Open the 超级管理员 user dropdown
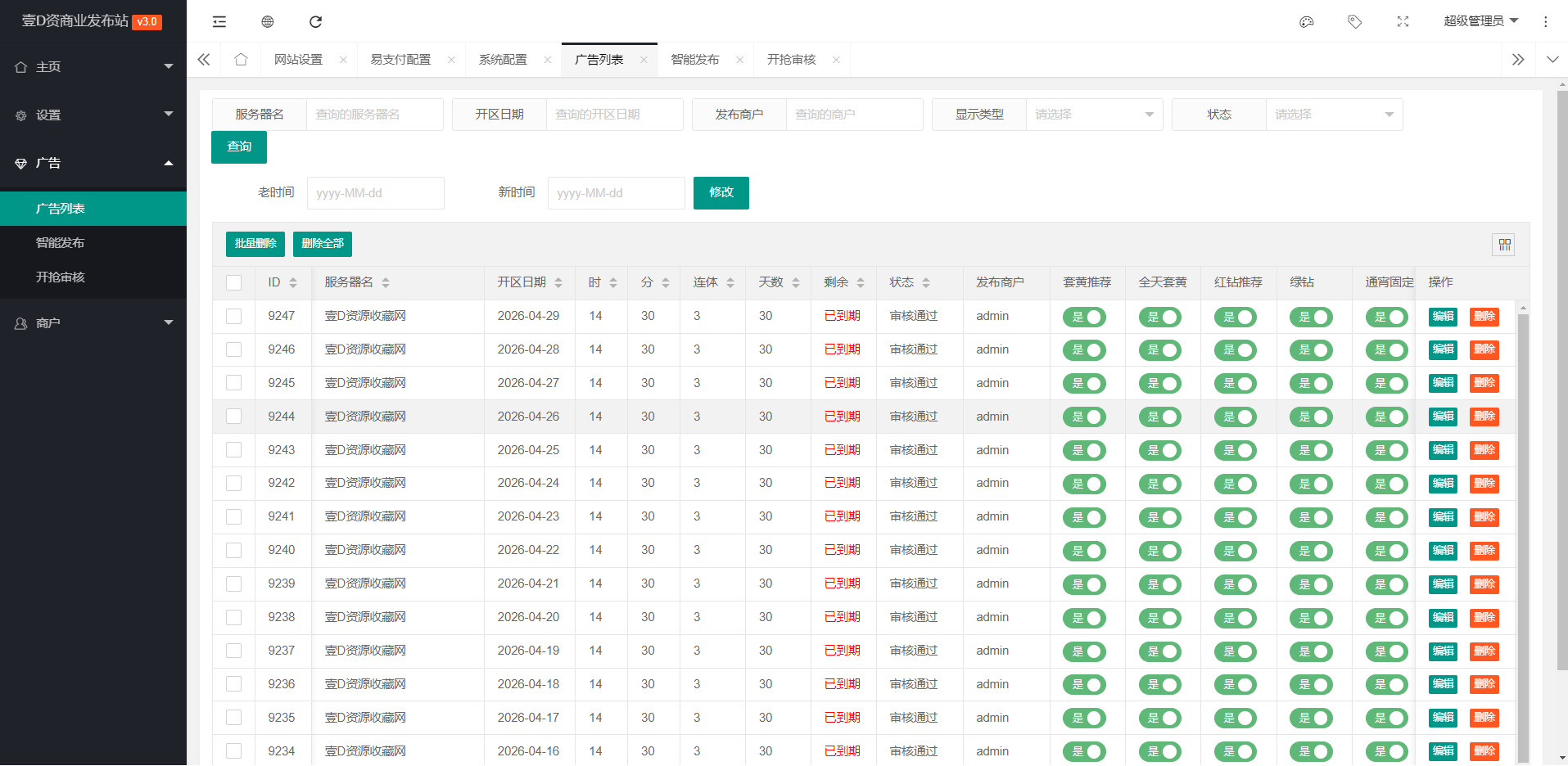The width and height of the screenshot is (1568, 766). pyautogui.click(x=1480, y=21)
